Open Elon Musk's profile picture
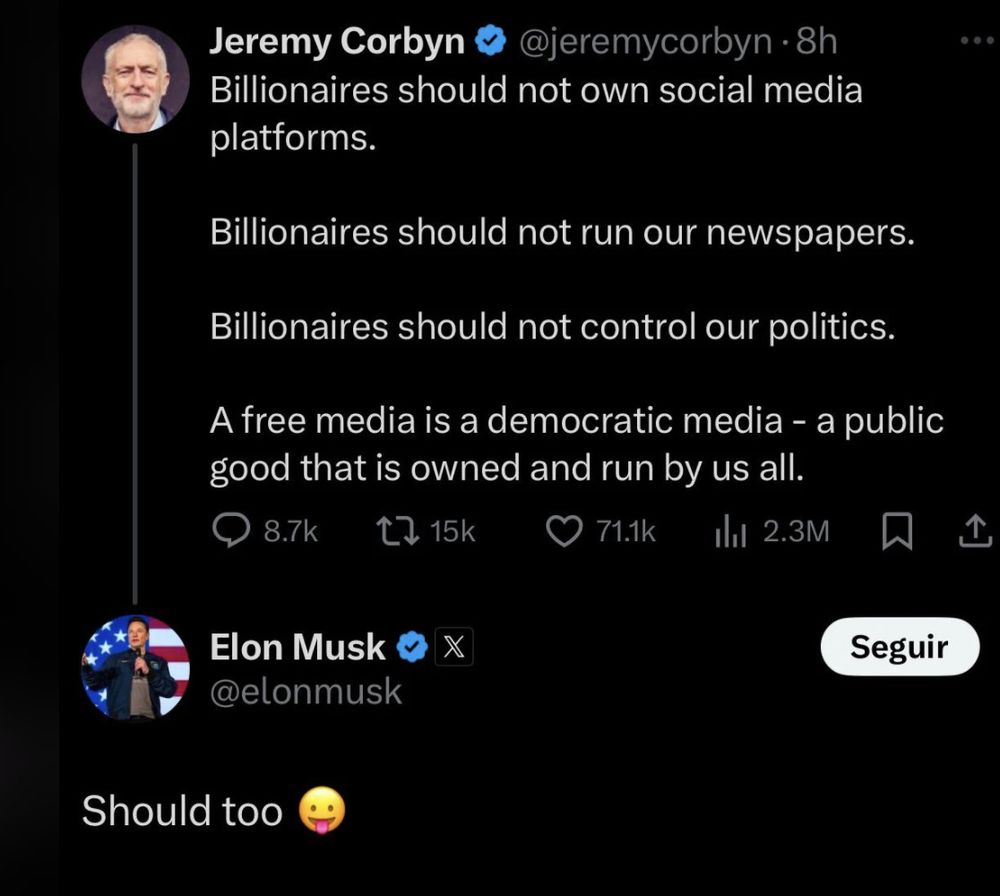1000x896 pixels. (135, 667)
